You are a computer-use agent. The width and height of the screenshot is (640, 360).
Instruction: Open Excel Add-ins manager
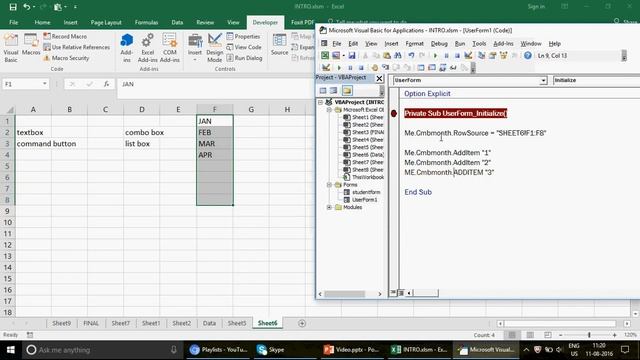tap(147, 48)
